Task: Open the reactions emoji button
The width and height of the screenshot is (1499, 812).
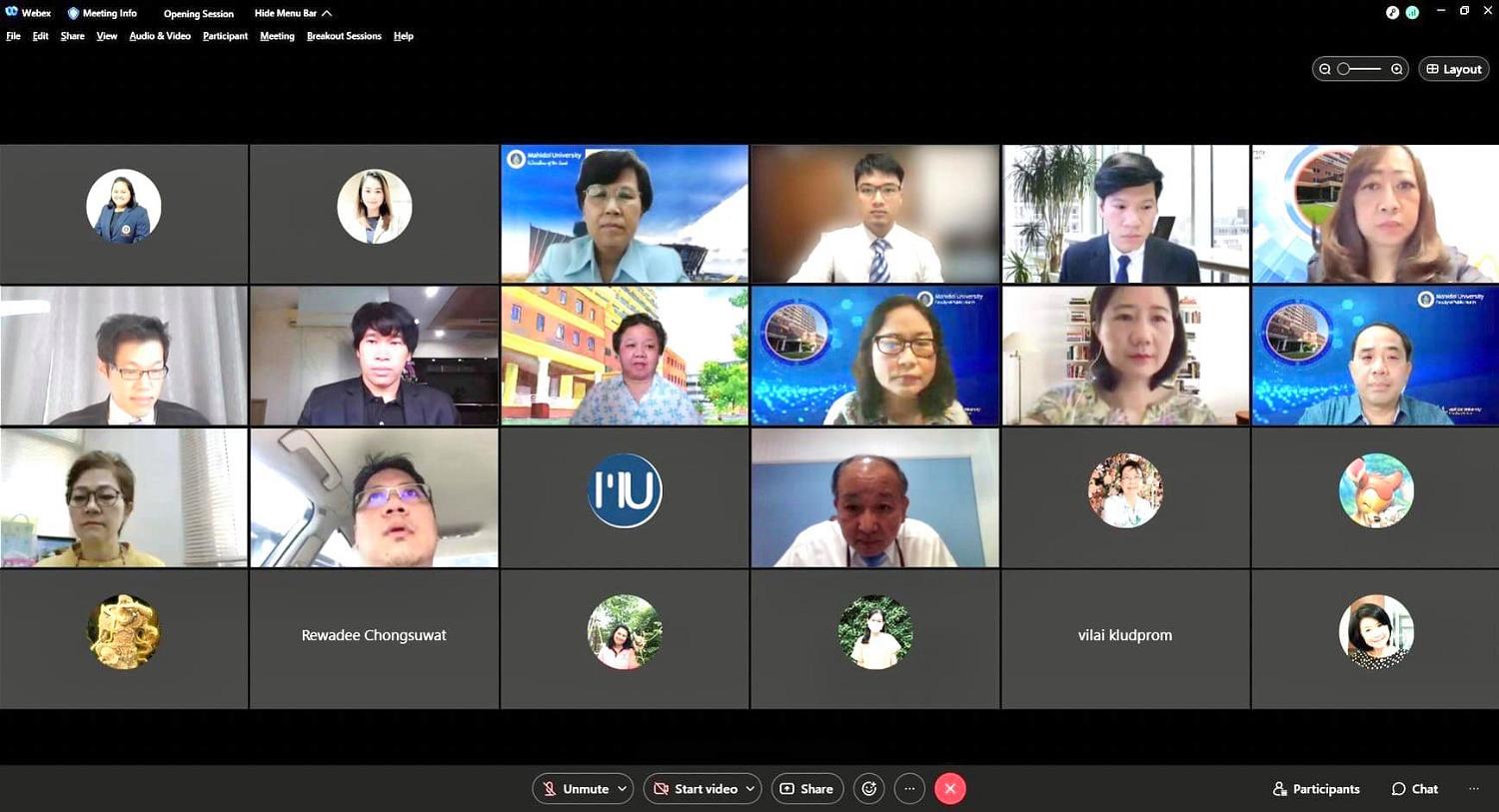Action: click(869, 789)
